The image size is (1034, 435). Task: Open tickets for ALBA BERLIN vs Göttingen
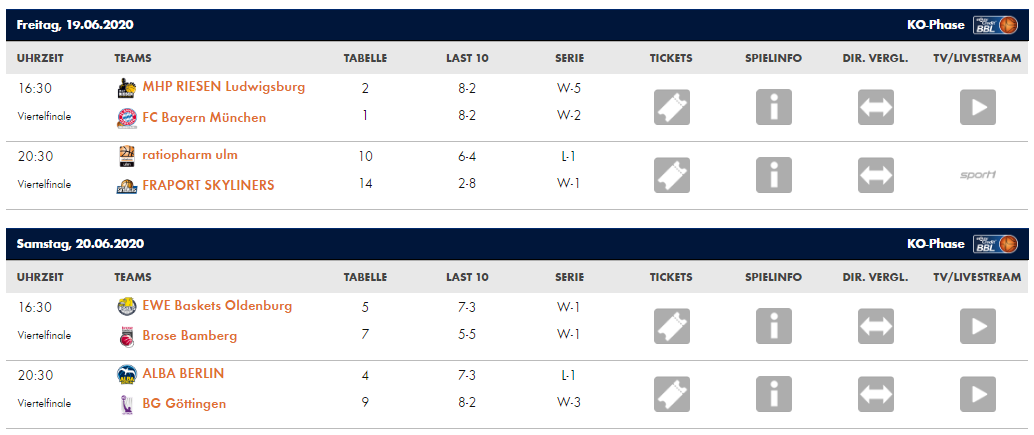[672, 394]
